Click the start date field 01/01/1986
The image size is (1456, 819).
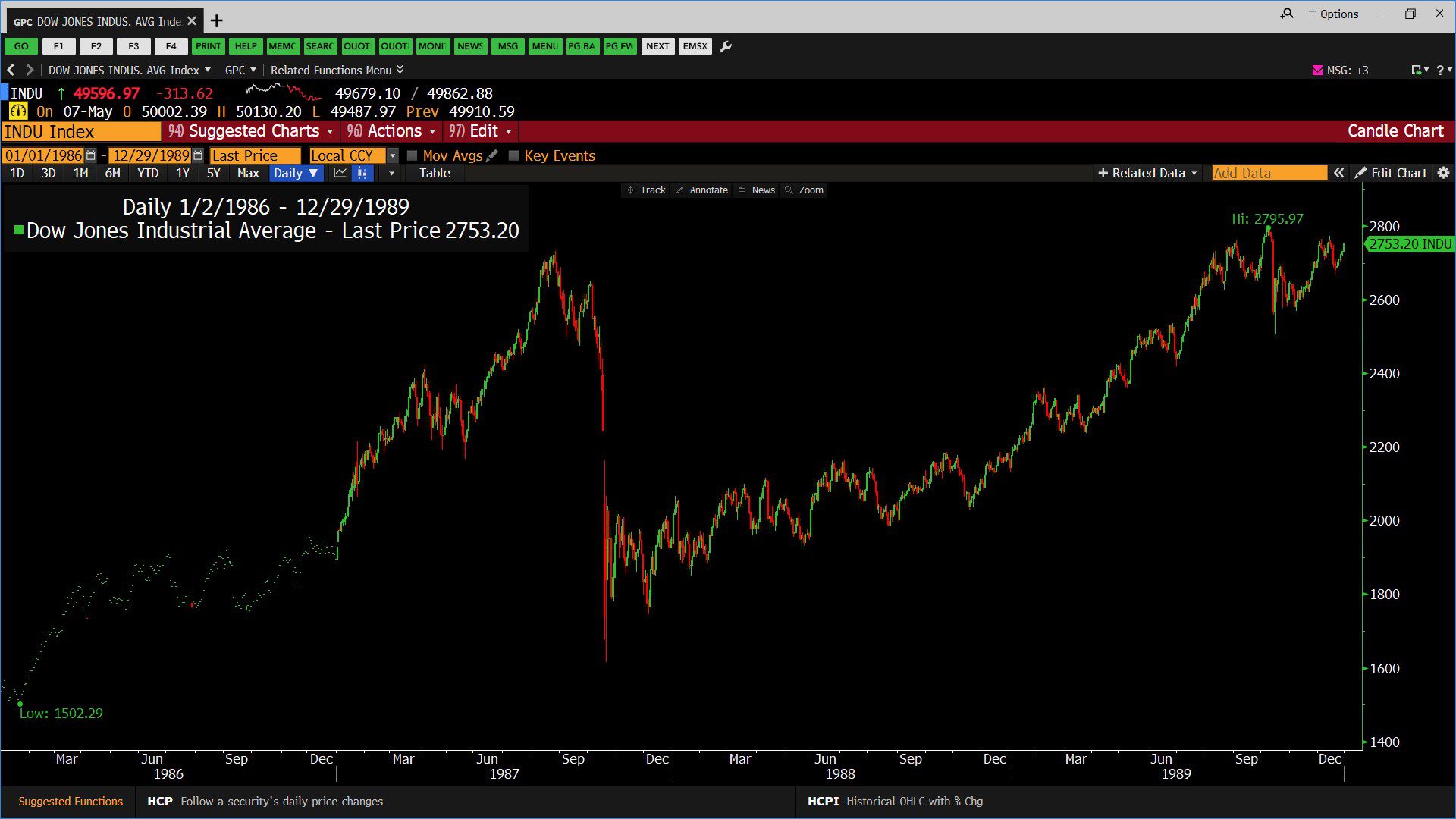(x=43, y=155)
